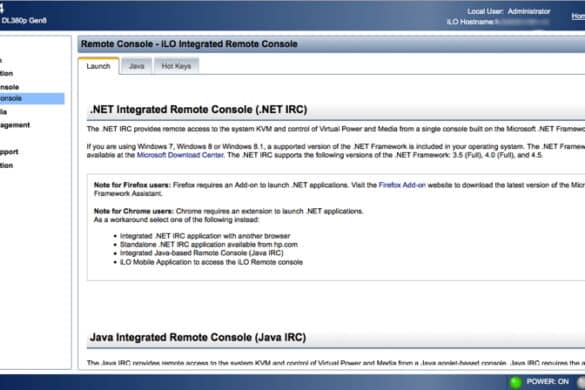The image size is (585, 390).
Task: Select the sidebar item ending in 'pport'
Action: (9, 152)
